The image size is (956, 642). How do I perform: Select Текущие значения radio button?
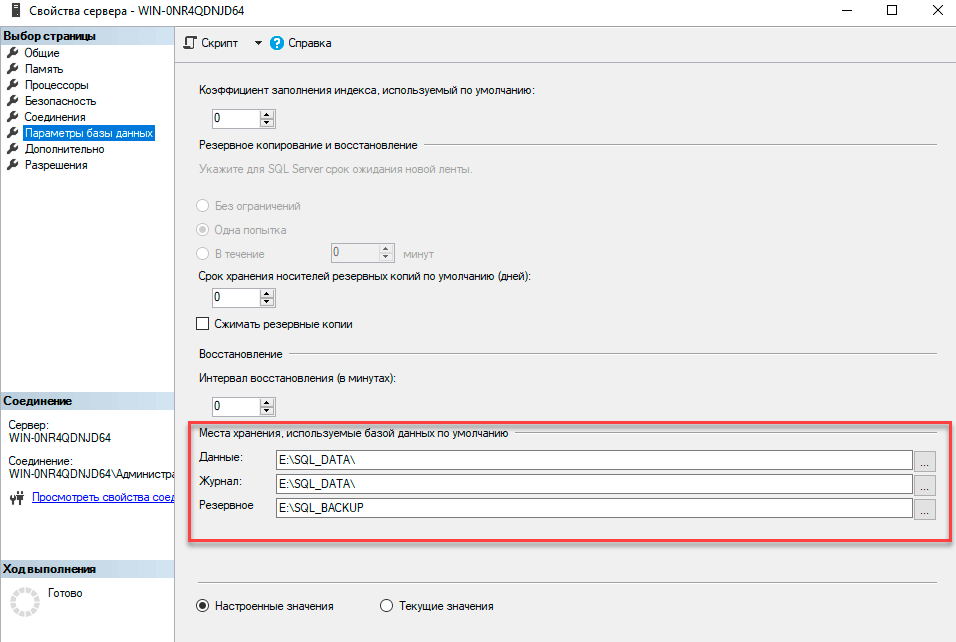point(387,606)
